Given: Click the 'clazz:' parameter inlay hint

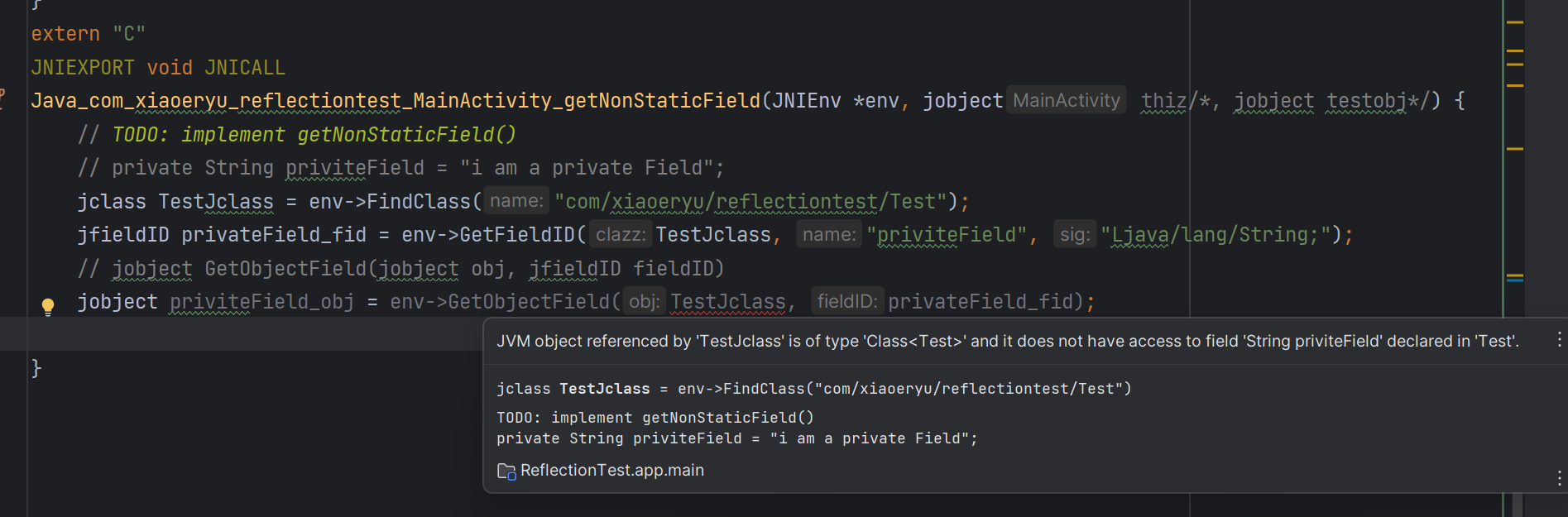Looking at the screenshot, I should tap(621, 235).
